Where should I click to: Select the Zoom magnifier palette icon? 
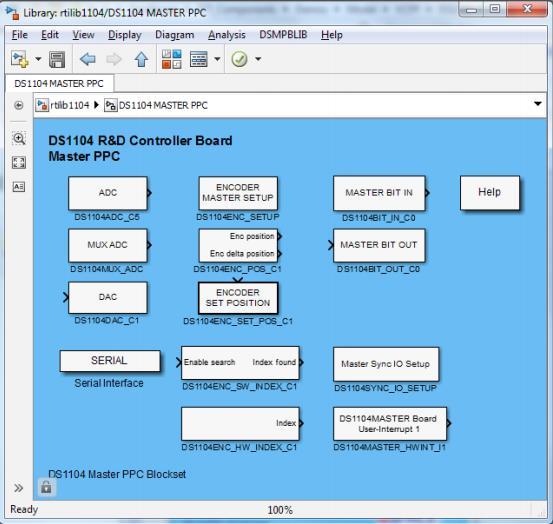coord(19,138)
